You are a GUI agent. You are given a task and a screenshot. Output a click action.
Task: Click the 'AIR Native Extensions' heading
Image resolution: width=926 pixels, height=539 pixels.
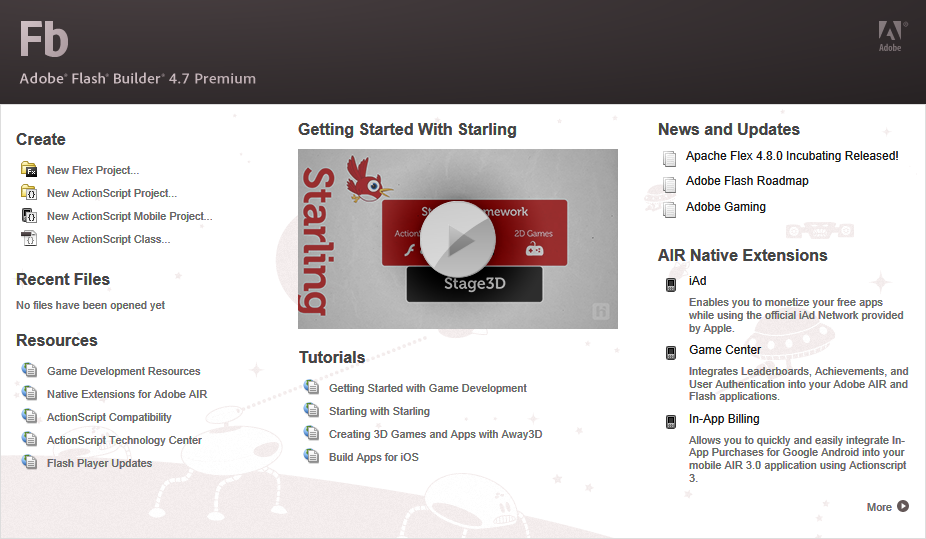742,255
